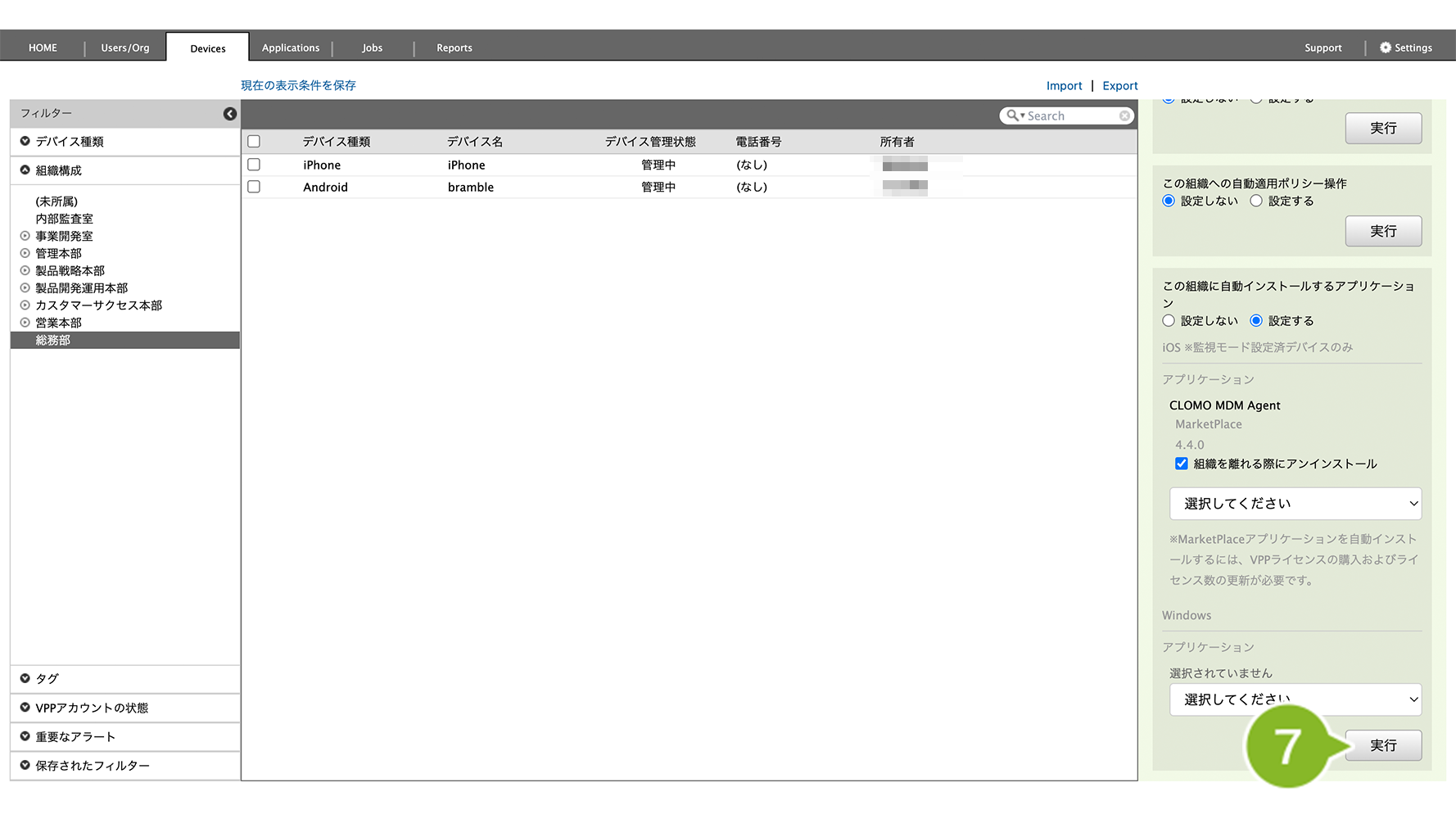
Task: Expand the 事業開発室 organization node
Action: tap(25, 236)
